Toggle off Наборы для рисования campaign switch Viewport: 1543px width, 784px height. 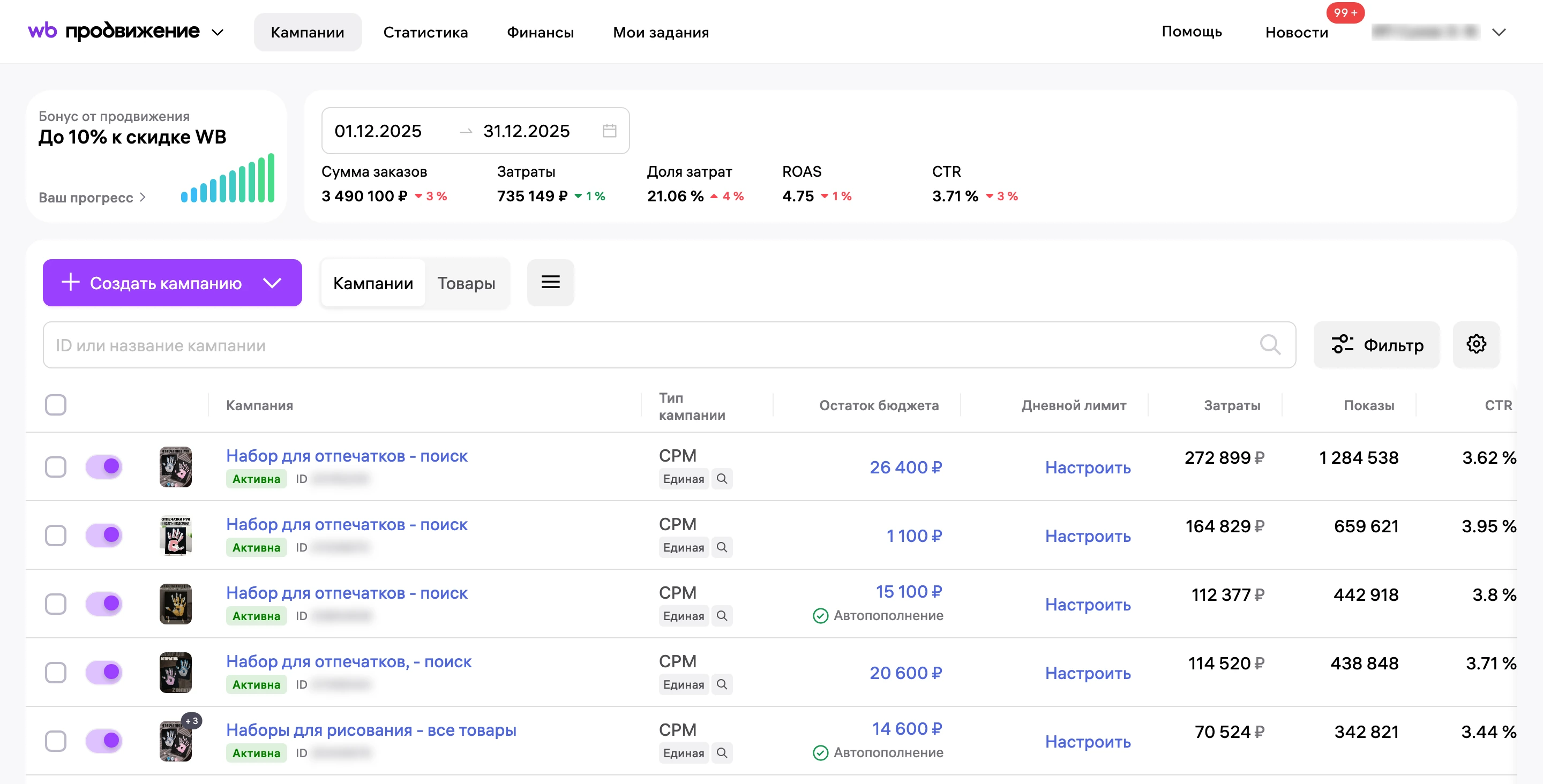tap(103, 741)
